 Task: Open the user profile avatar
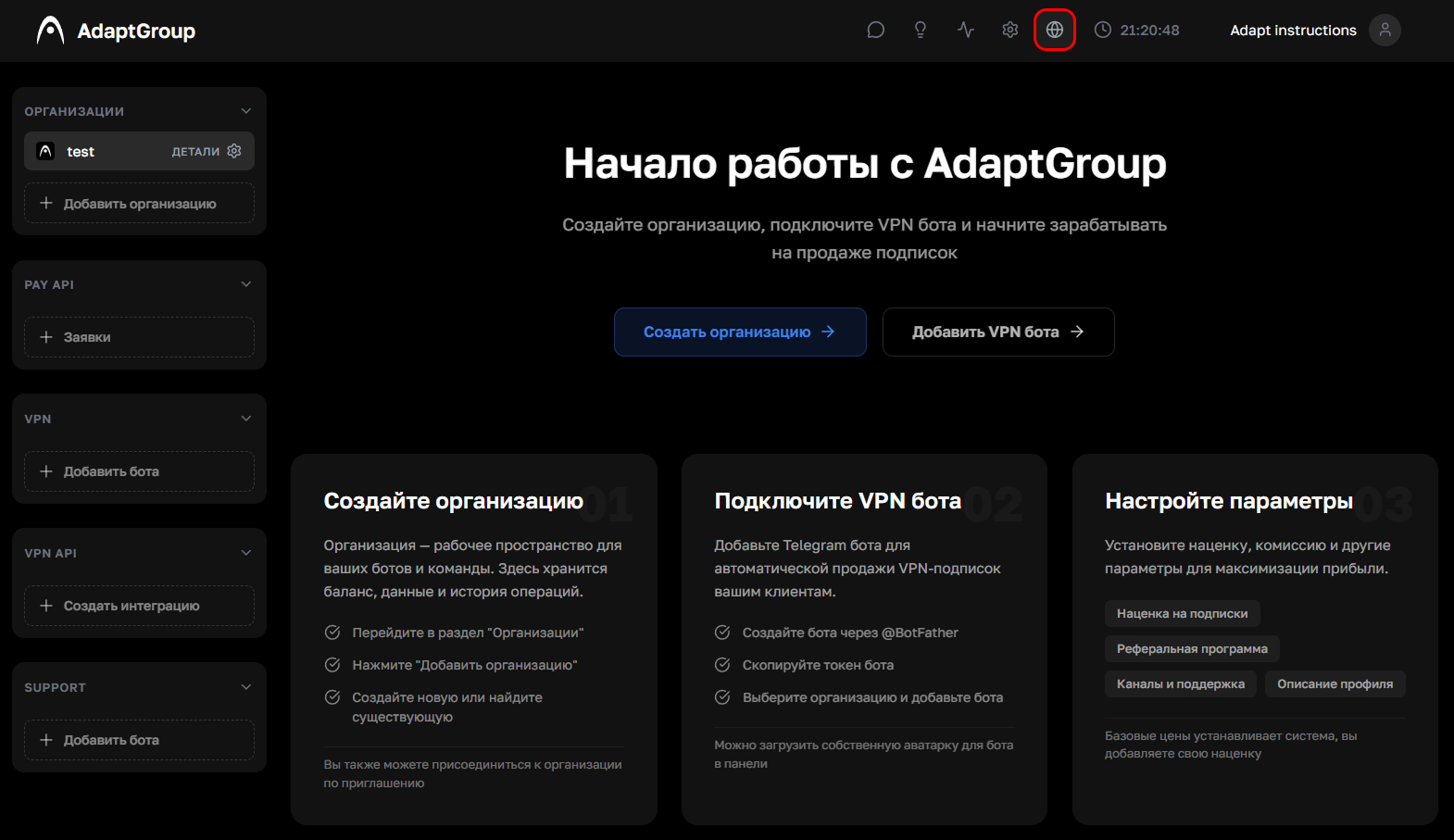[1385, 30]
